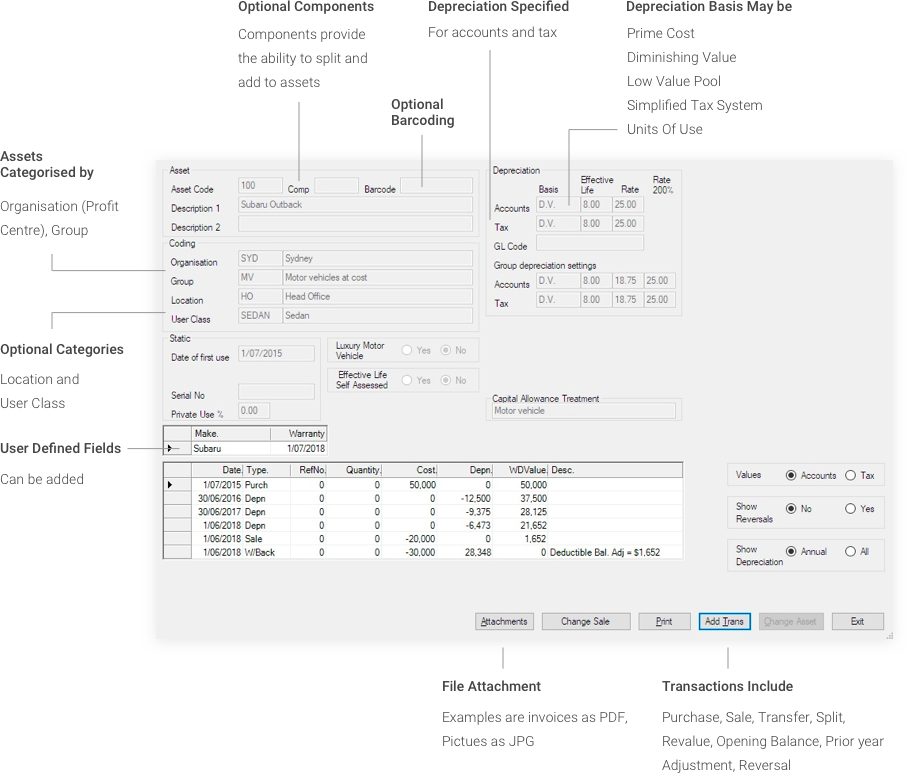Screen dimensions: 907x773
Task: Click the empty Description 2 field
Action: (x=355, y=224)
